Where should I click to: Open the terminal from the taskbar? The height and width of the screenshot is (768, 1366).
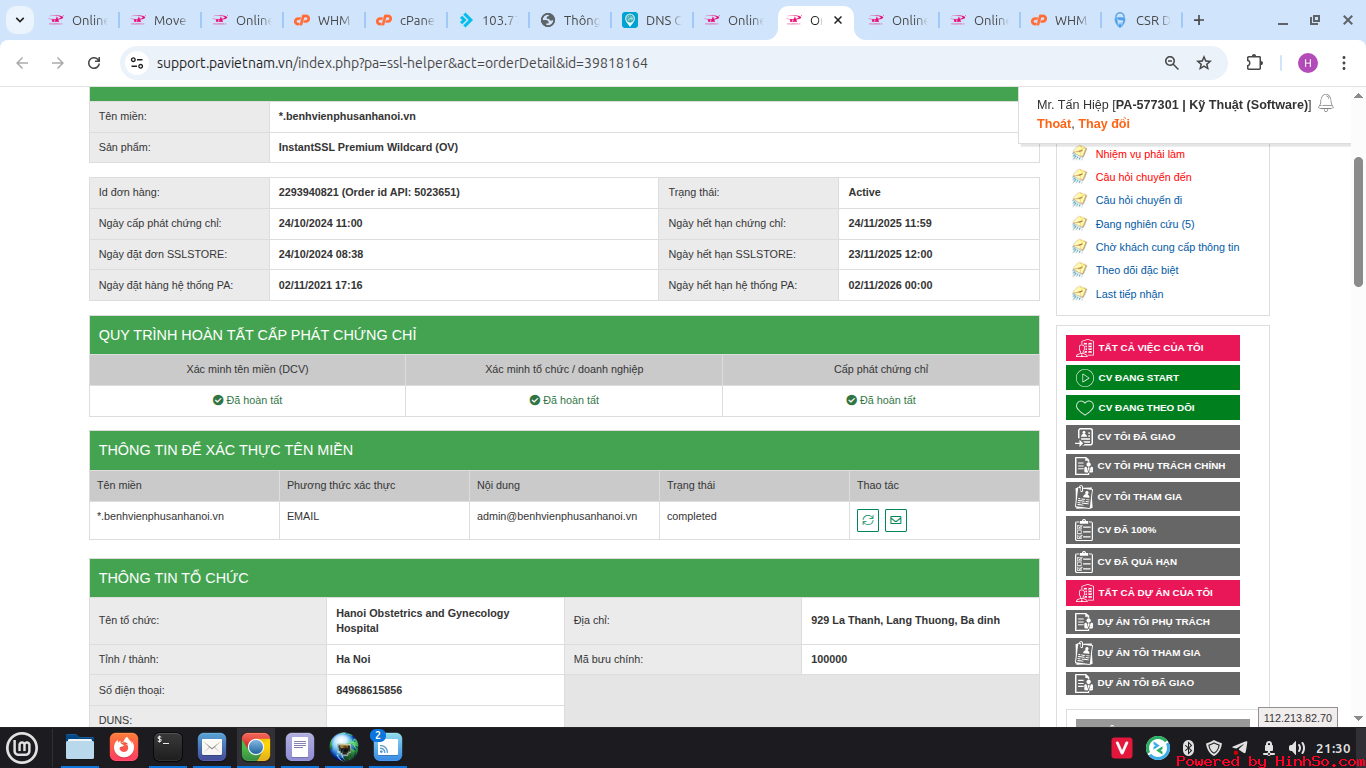(168, 747)
